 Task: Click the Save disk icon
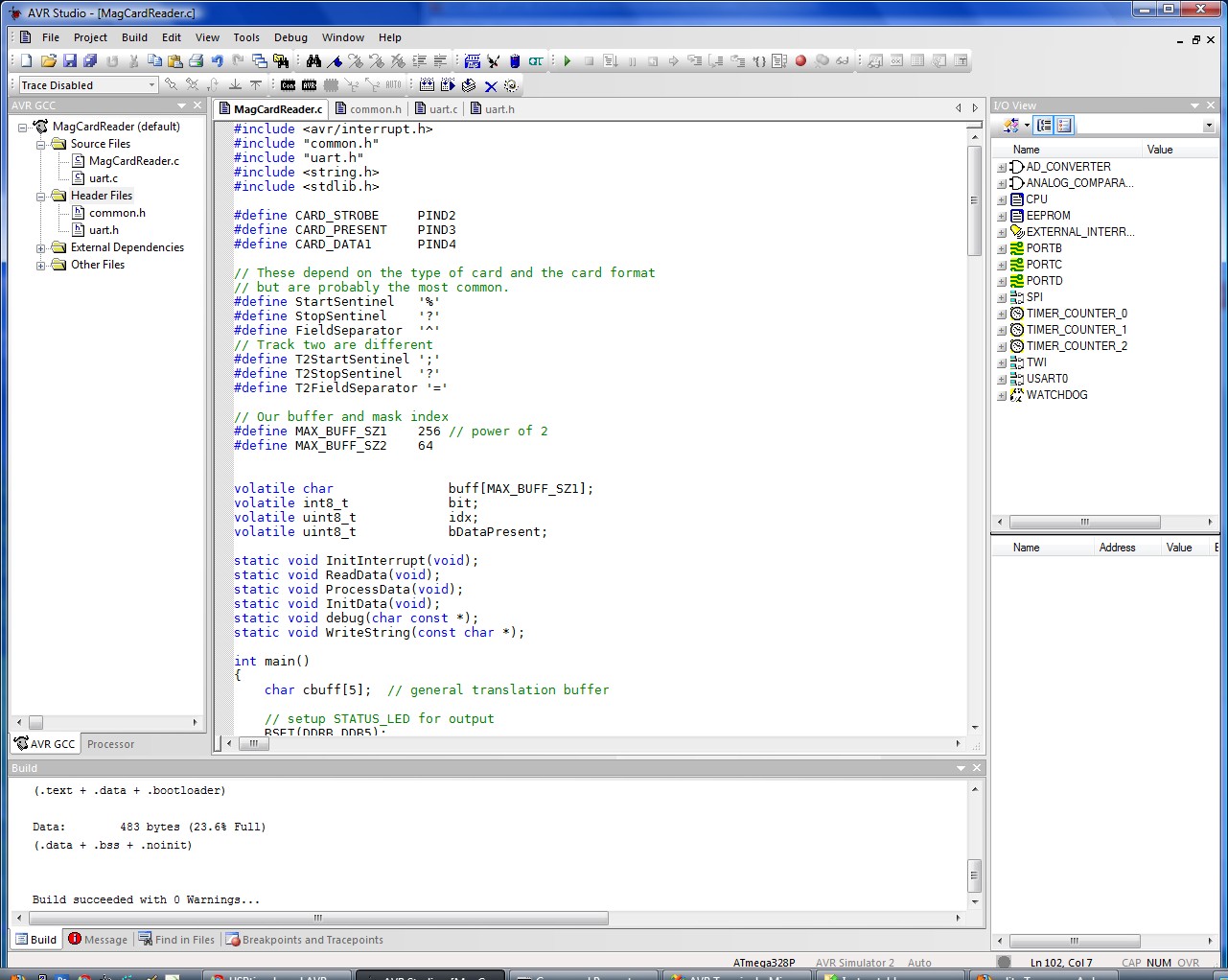tap(70, 61)
